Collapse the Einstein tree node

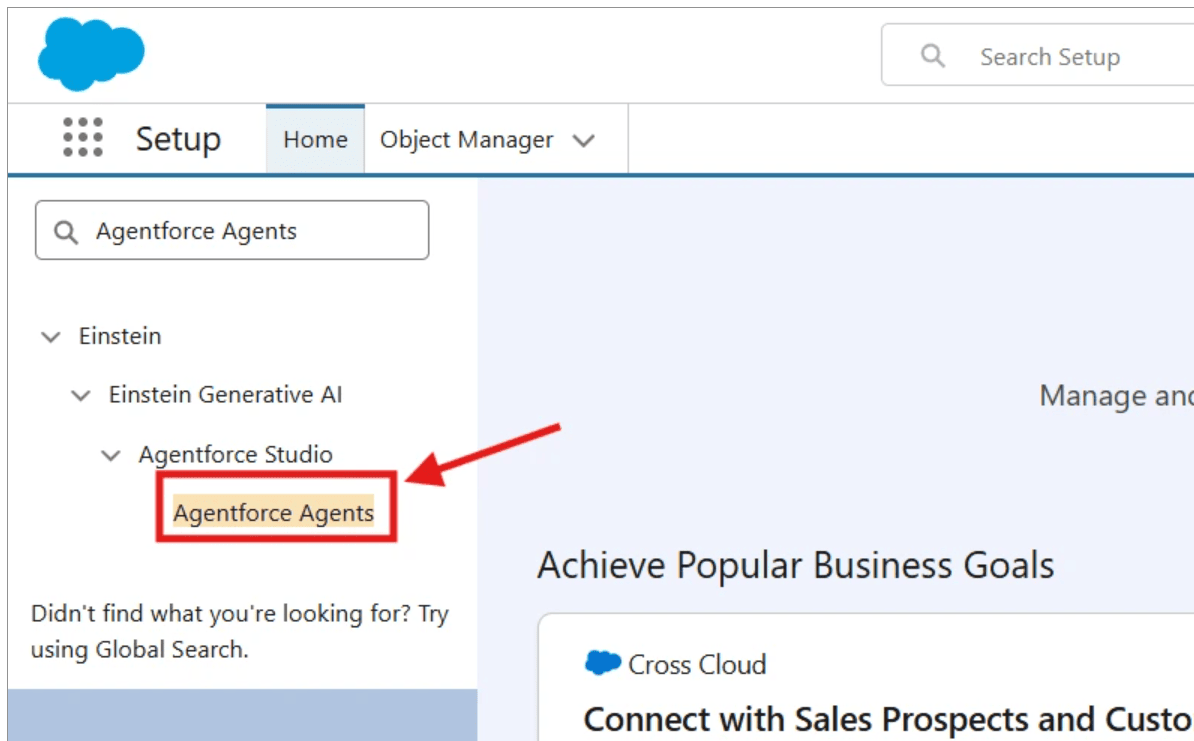click(50, 337)
